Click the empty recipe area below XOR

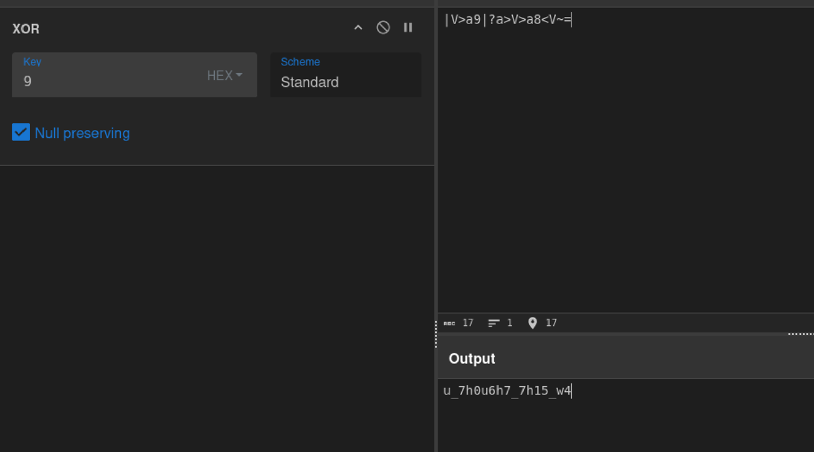point(217,300)
